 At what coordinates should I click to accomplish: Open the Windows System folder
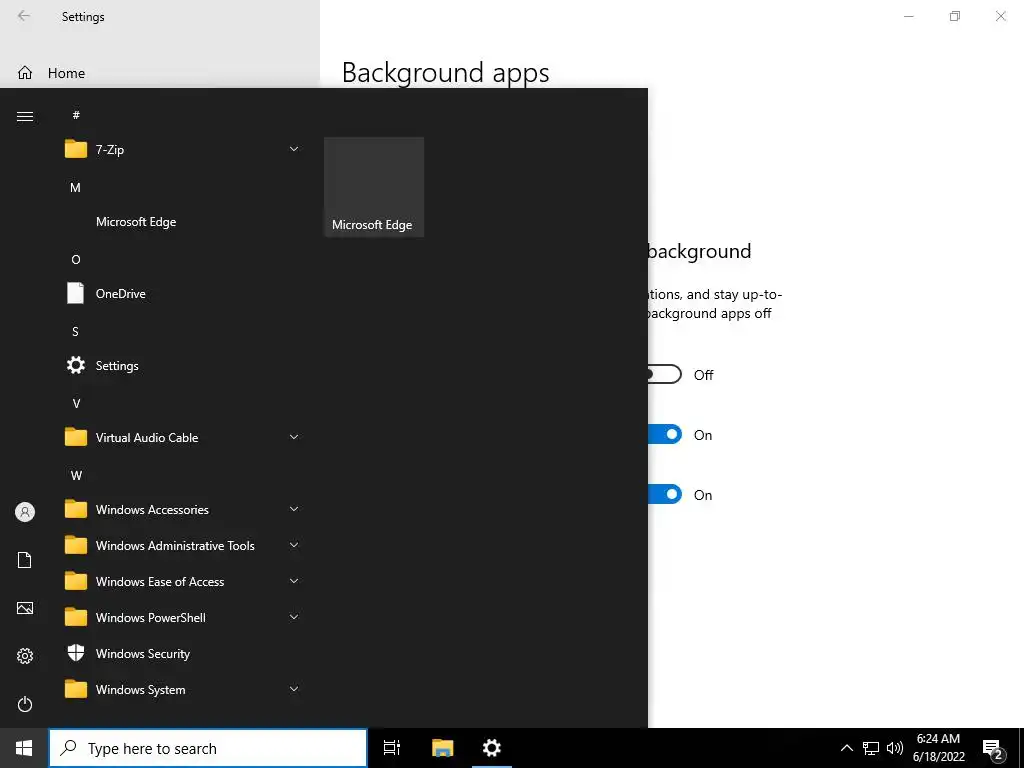[x=183, y=690]
